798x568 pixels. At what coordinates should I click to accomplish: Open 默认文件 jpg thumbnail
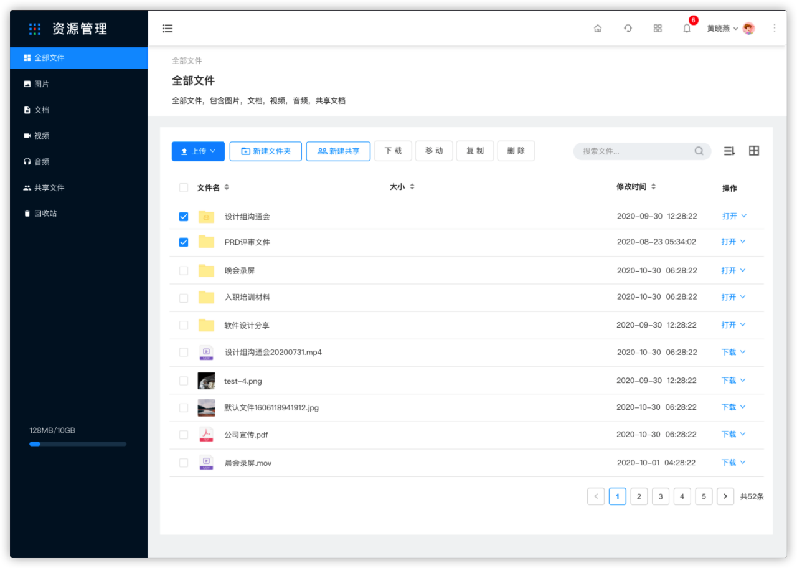point(206,408)
